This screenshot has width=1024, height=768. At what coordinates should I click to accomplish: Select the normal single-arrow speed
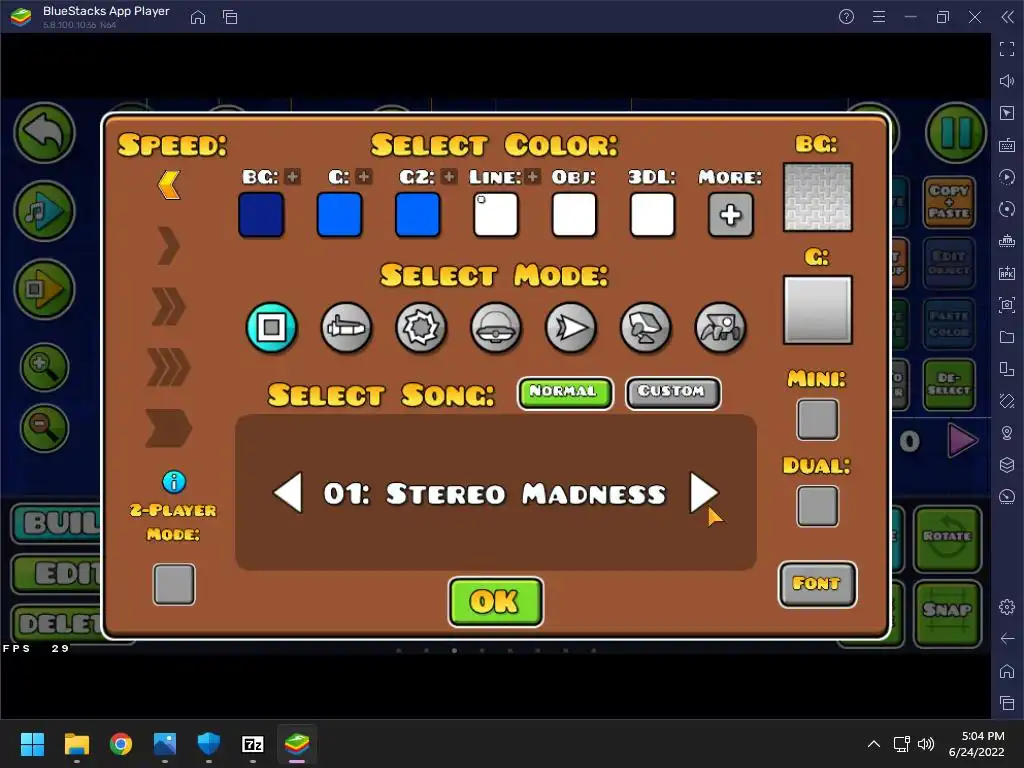168,246
